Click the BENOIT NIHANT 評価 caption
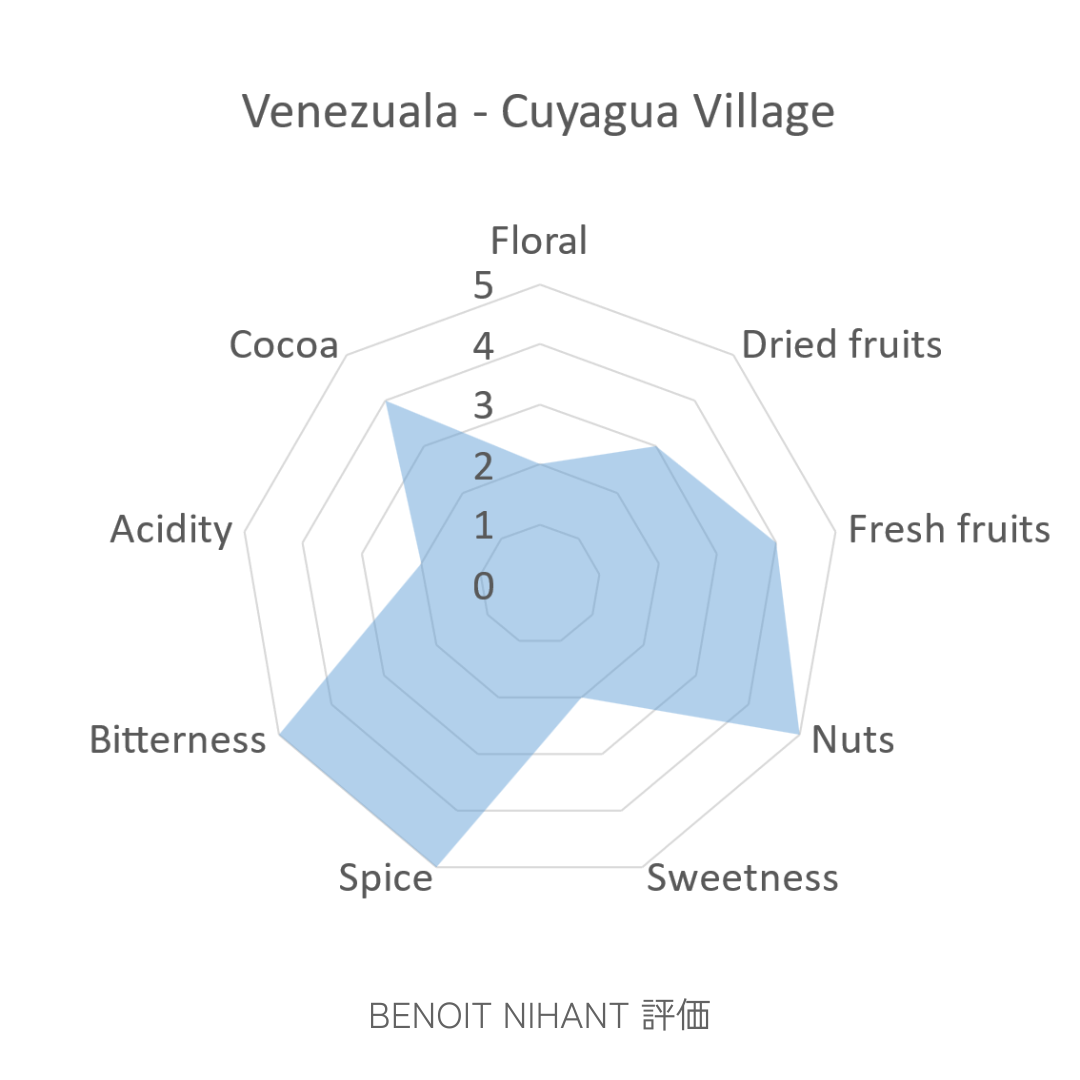Viewport: 1080px width, 1080px height. coord(539,1016)
